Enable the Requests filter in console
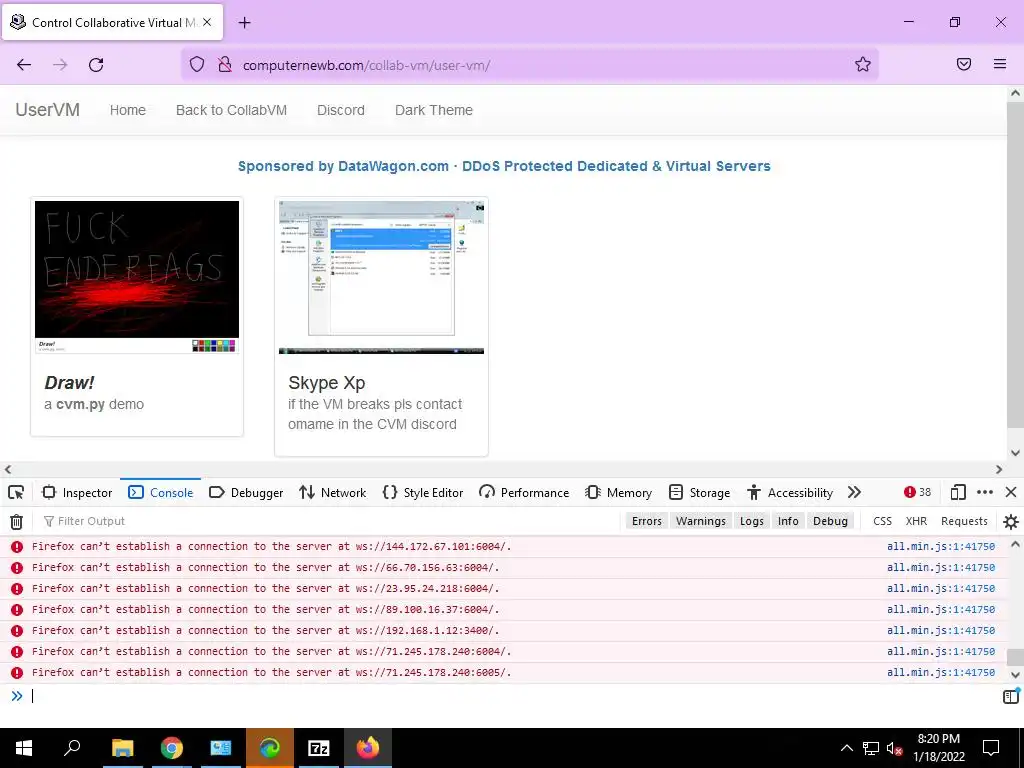Image resolution: width=1024 pixels, height=768 pixels. pos(964,521)
